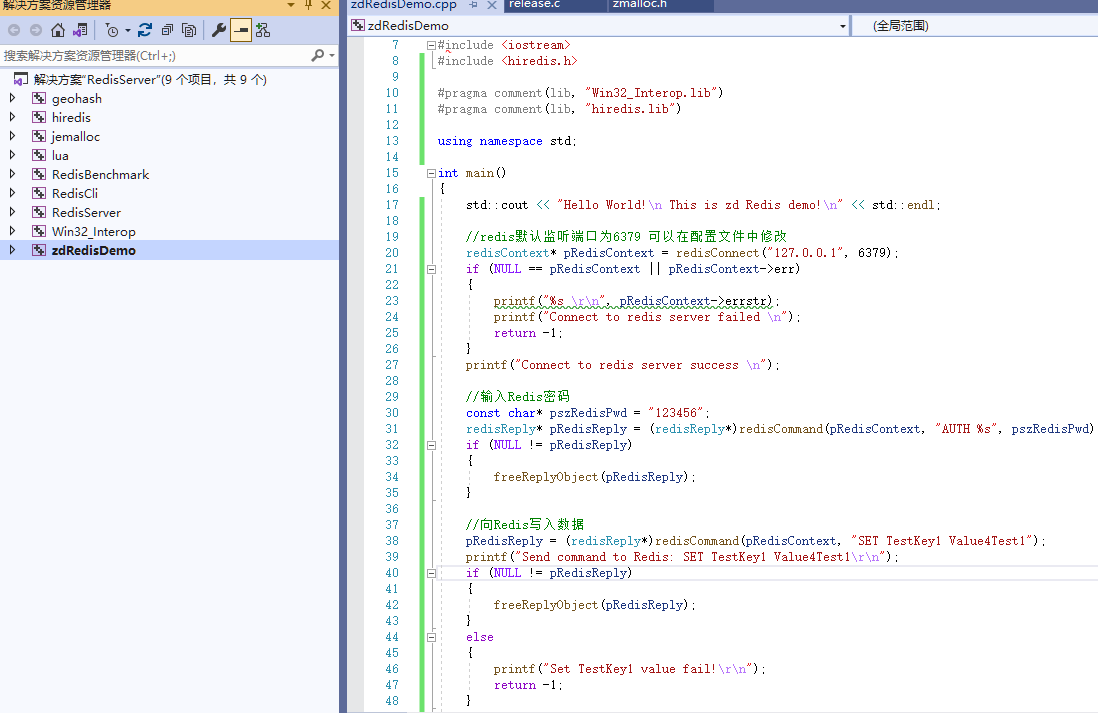This screenshot has width=1098, height=713.
Task: Click the //向Redis写入数据 comment line
Action: 524,525
